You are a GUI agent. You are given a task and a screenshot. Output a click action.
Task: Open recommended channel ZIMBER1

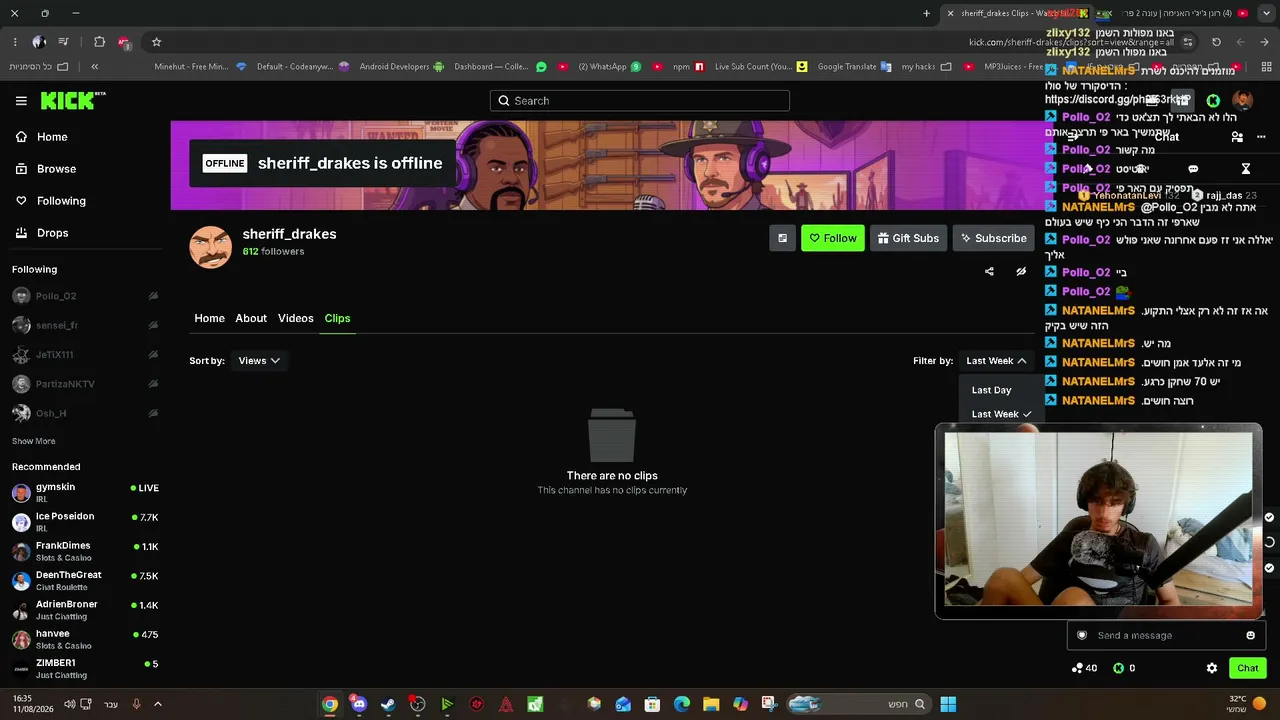pyautogui.click(x=85, y=668)
